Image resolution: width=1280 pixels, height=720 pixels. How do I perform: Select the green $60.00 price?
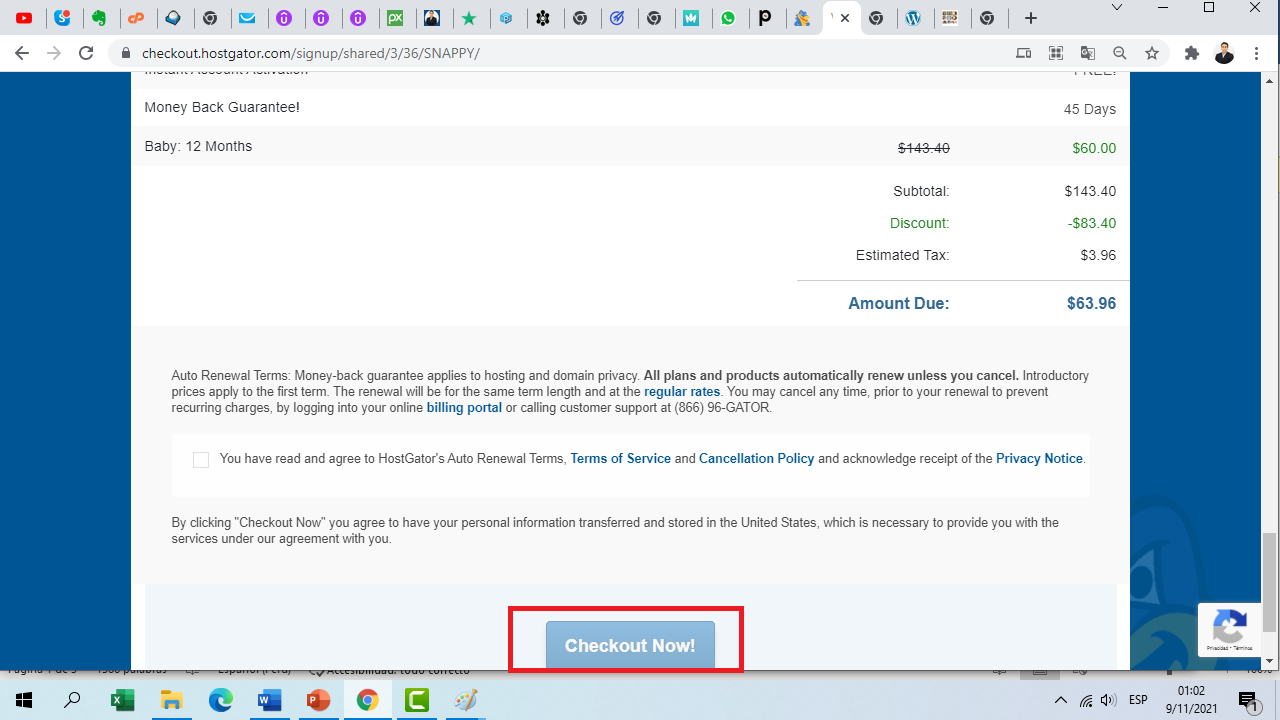tap(1094, 148)
